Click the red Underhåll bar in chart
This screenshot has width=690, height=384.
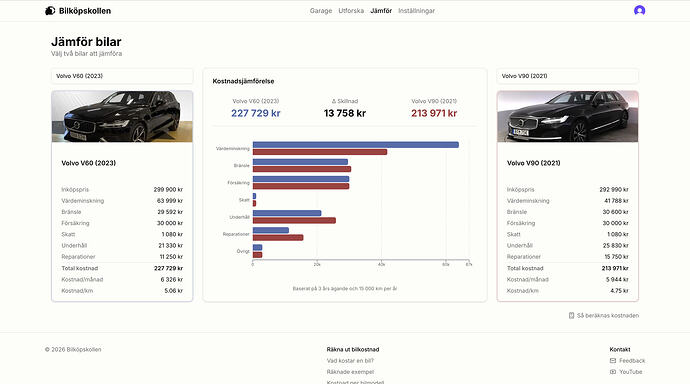pyautogui.click(x=294, y=220)
